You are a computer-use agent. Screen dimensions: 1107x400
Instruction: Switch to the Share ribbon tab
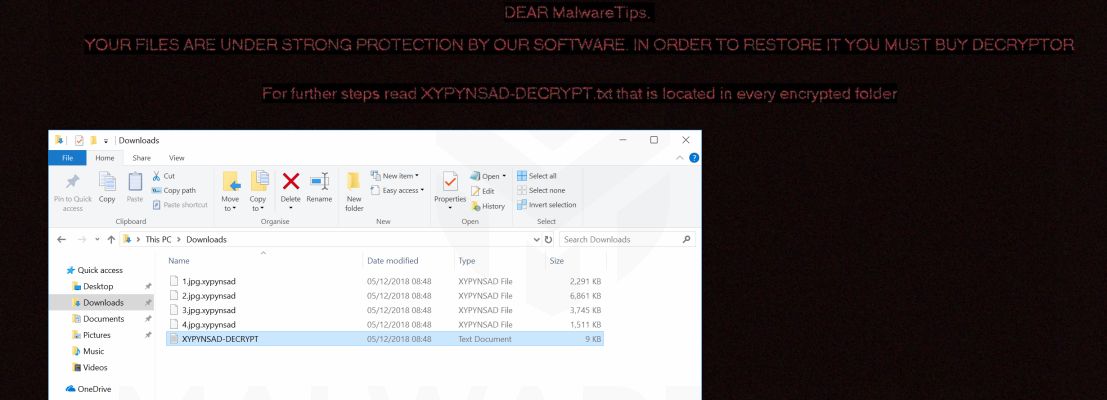tap(141, 158)
